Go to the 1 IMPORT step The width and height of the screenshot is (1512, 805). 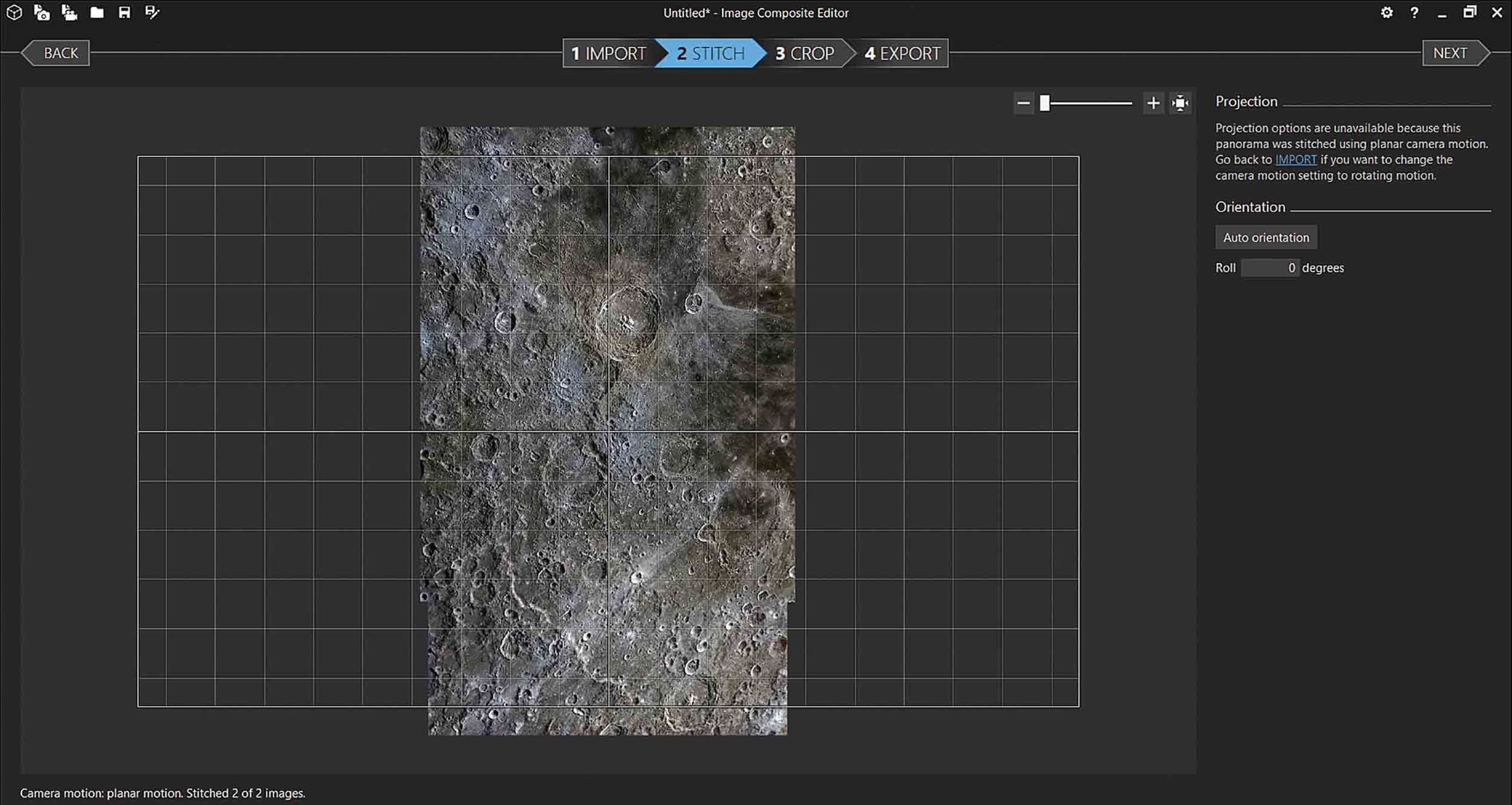tap(609, 53)
